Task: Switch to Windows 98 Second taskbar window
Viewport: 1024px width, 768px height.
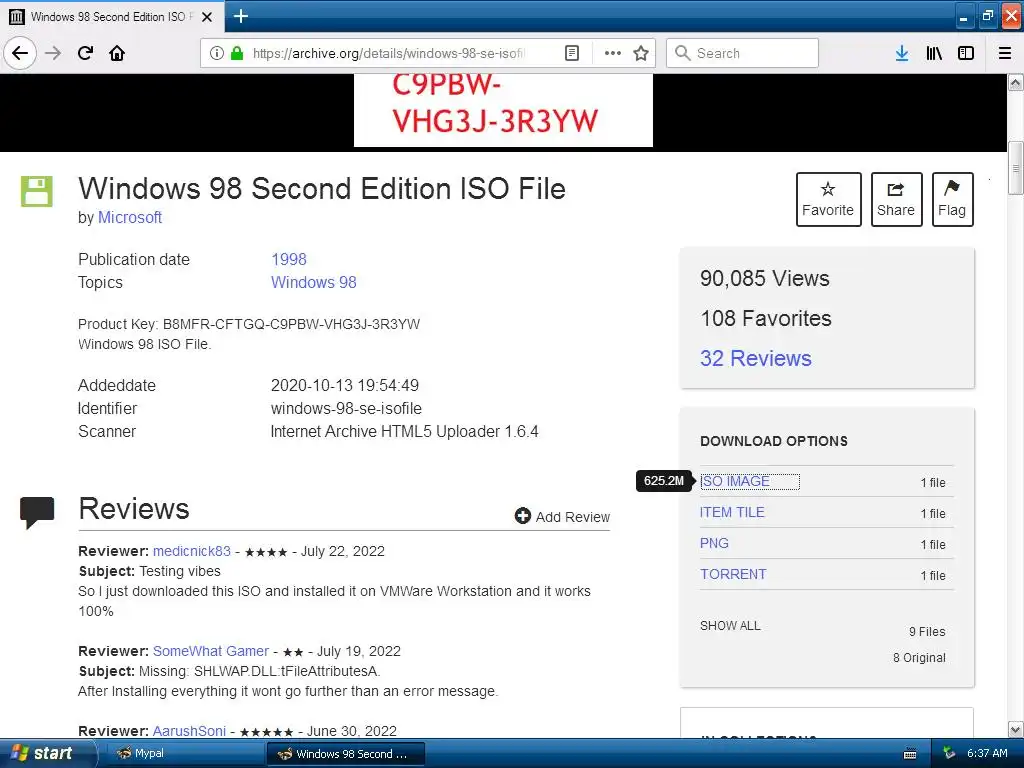Action: pyautogui.click(x=346, y=754)
